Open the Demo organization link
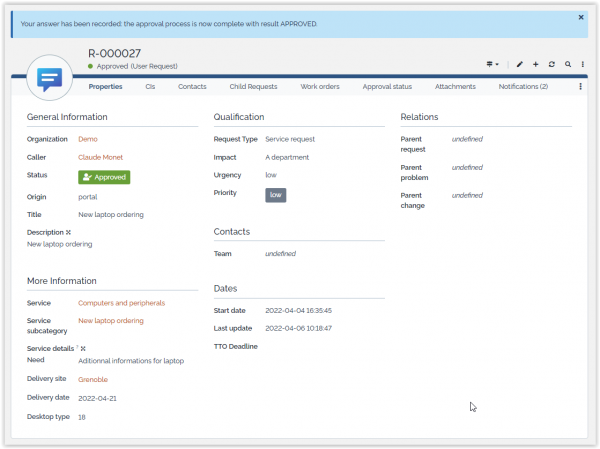Viewport: 600px width, 449px height. (x=88, y=139)
